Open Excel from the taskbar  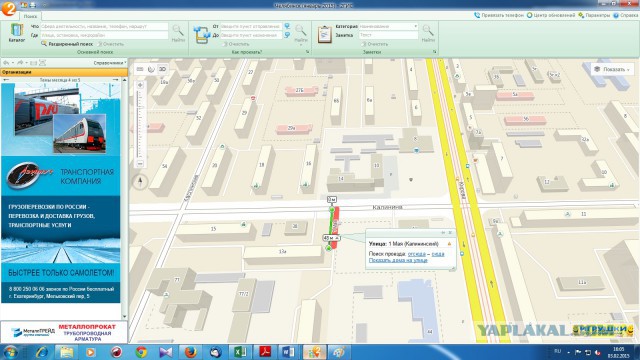tap(240, 352)
